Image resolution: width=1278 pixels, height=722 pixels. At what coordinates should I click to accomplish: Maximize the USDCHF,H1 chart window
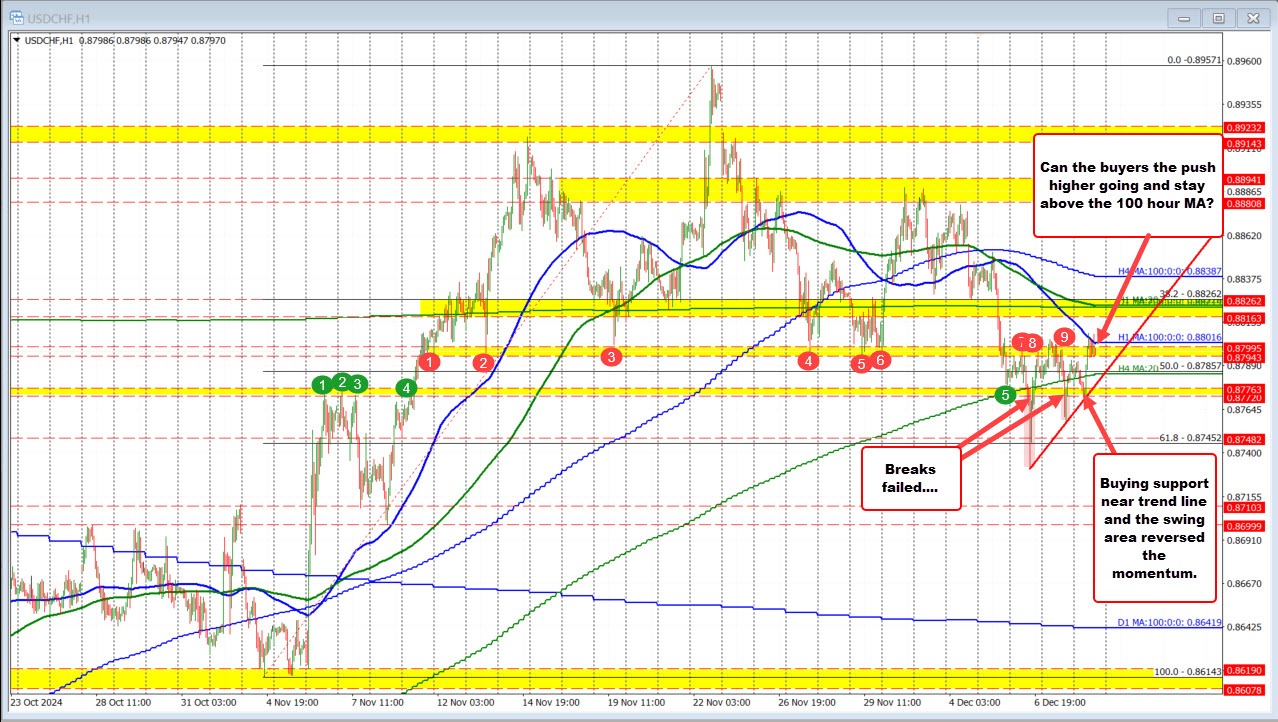(1218, 17)
